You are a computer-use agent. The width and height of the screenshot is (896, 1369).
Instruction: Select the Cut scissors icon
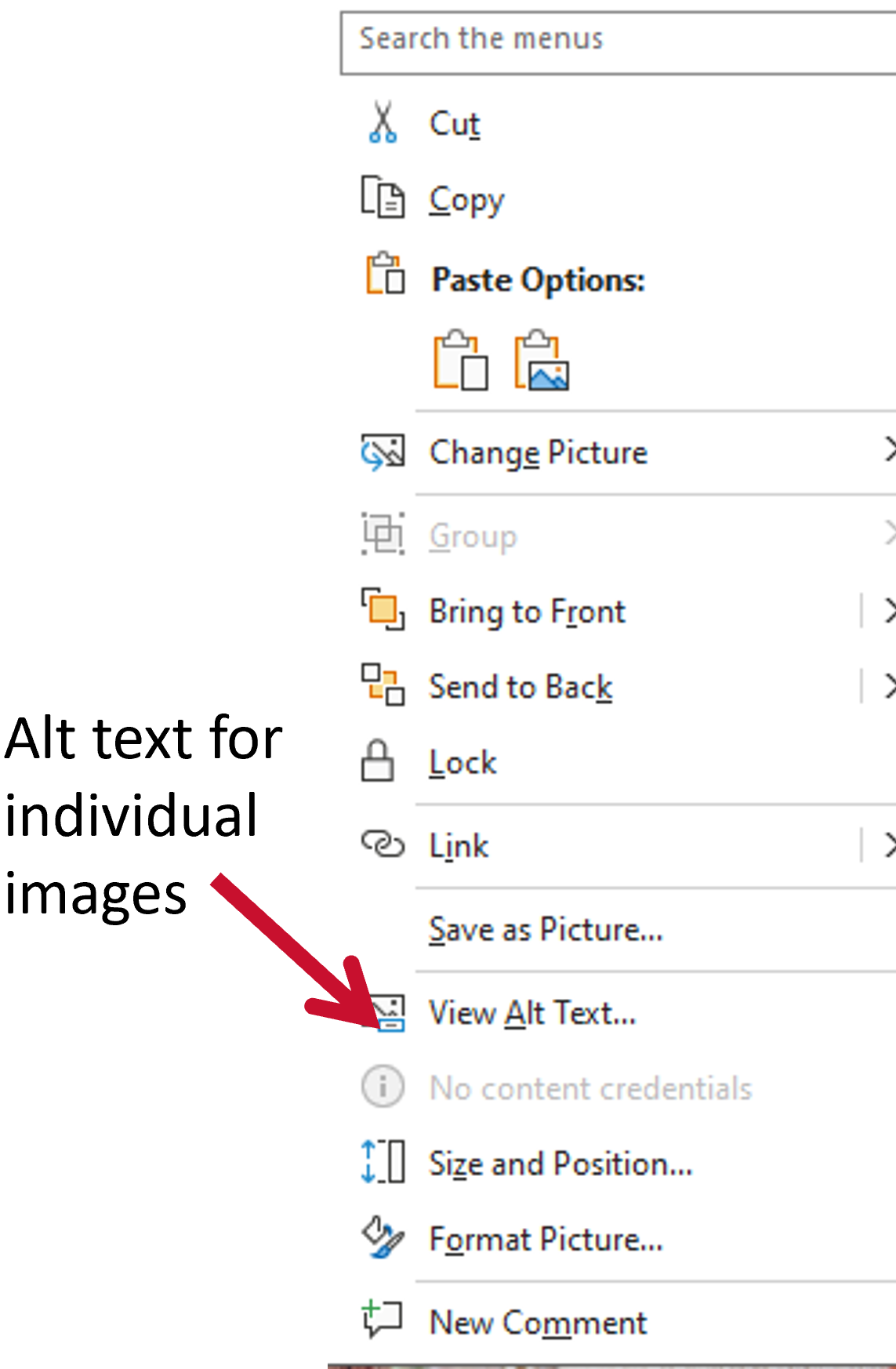[382, 122]
